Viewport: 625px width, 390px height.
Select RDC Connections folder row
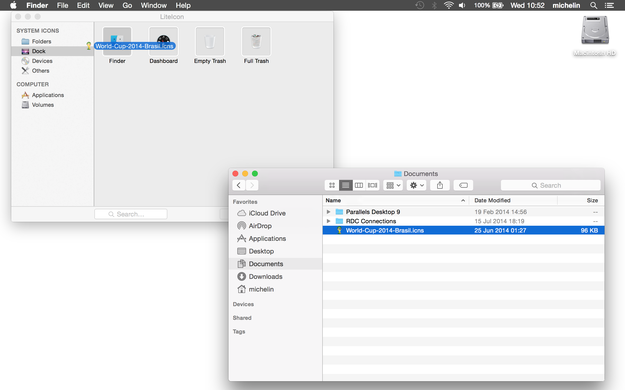(x=463, y=221)
